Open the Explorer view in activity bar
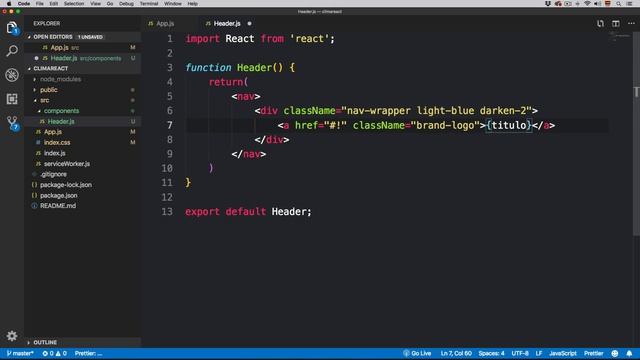The height and width of the screenshot is (360, 640). 12,28
